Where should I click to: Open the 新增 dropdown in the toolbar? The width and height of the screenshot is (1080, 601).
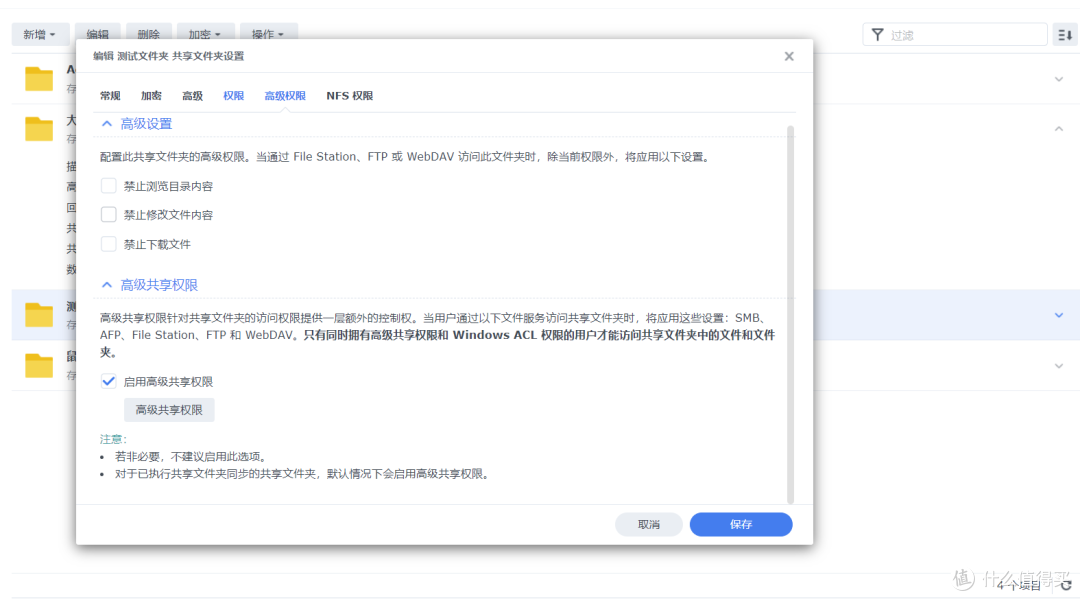[x=39, y=34]
